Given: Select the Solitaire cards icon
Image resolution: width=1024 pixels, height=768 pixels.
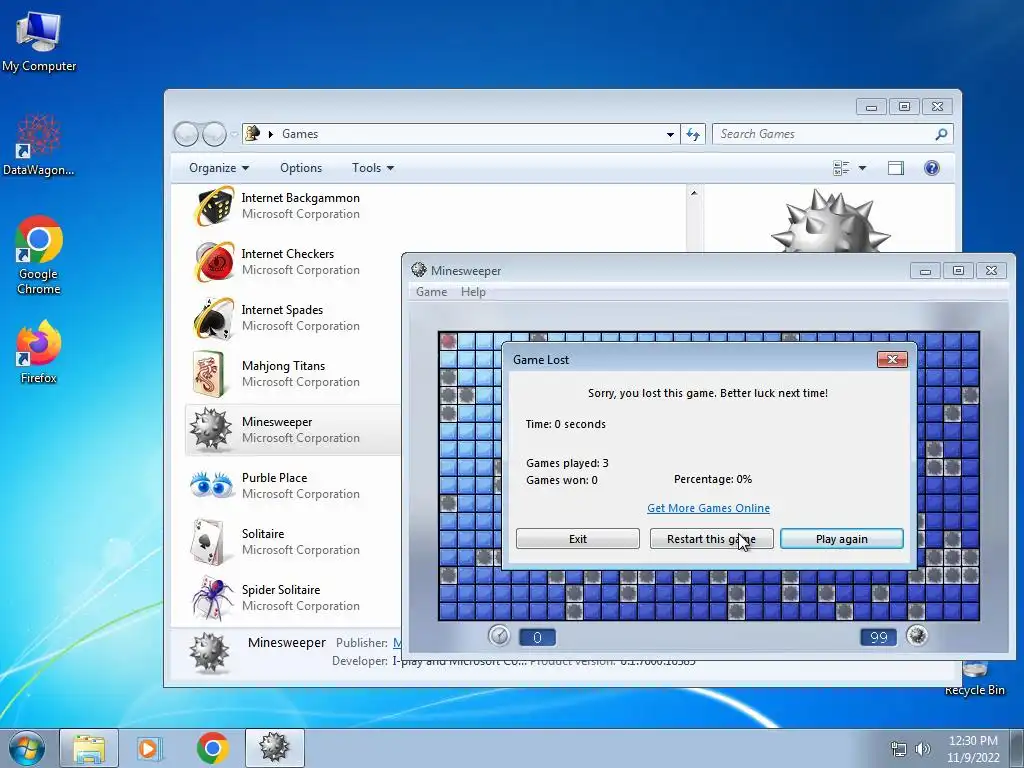Looking at the screenshot, I should [x=209, y=541].
